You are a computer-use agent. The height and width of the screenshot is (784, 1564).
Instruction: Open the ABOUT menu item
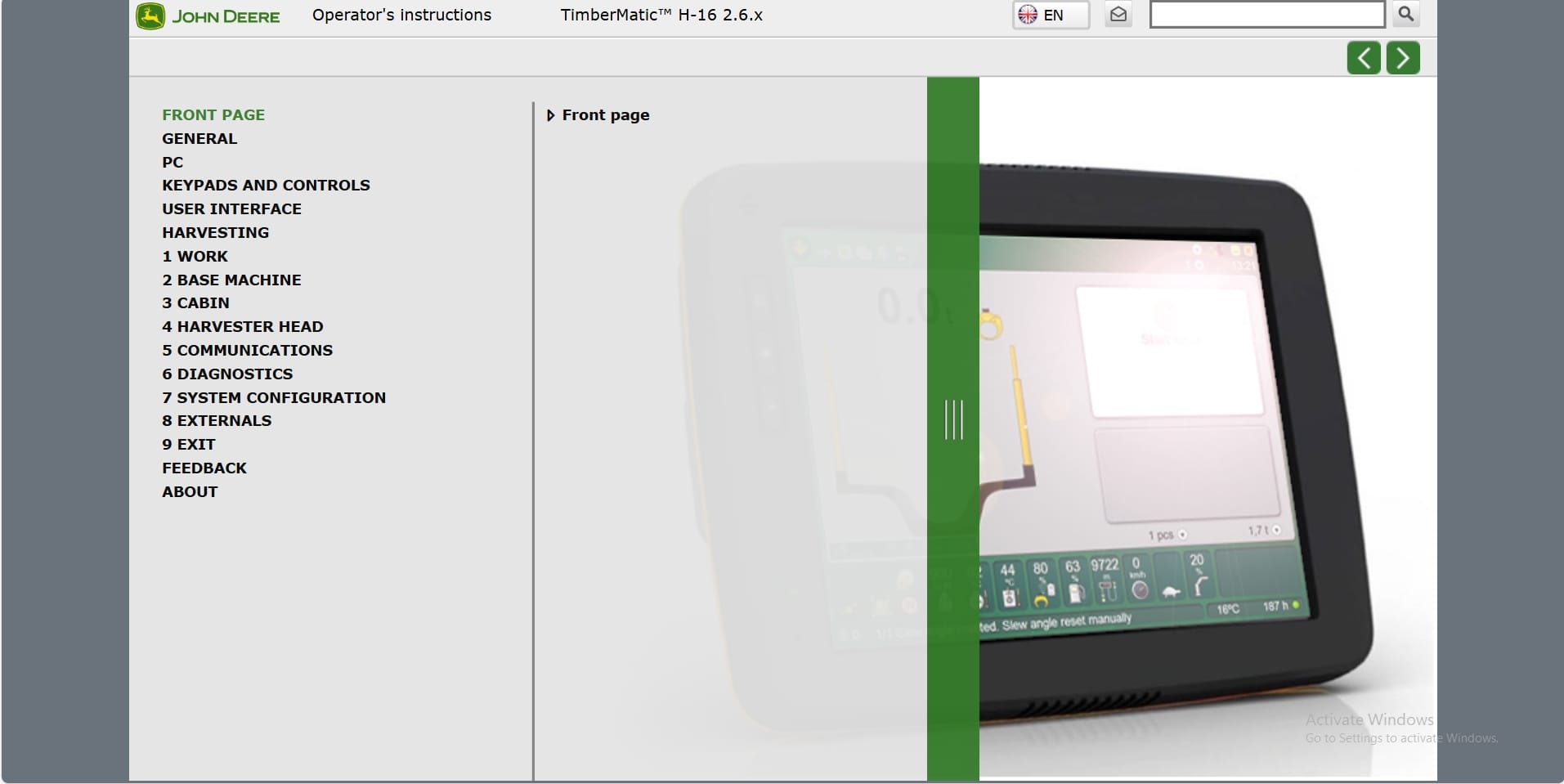(x=190, y=492)
